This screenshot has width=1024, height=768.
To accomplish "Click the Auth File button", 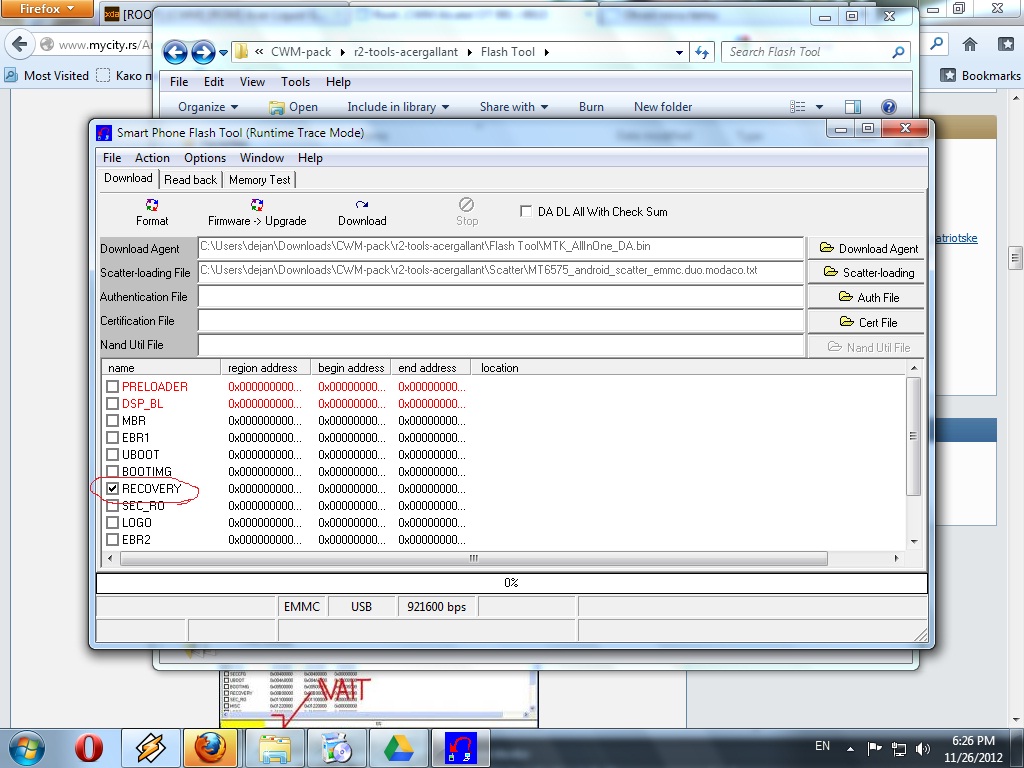I will click(x=867, y=298).
